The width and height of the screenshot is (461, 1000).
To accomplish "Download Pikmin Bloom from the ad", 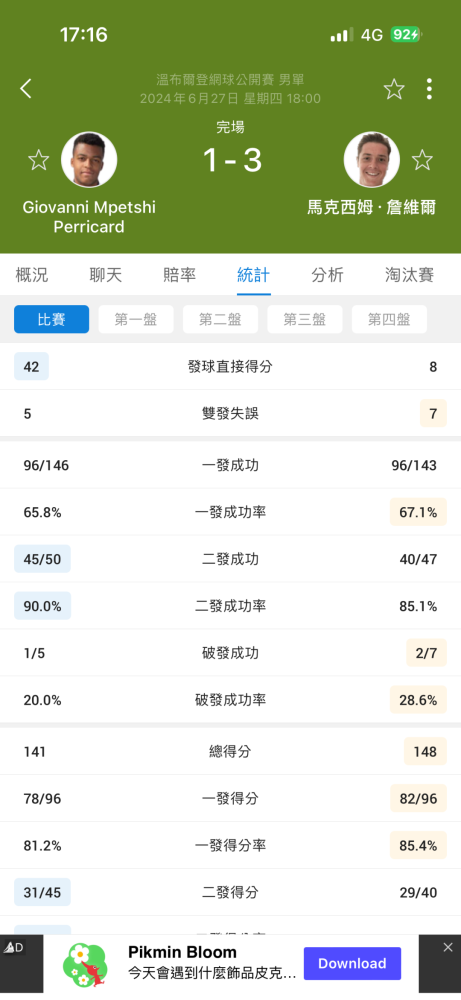I will point(352,964).
